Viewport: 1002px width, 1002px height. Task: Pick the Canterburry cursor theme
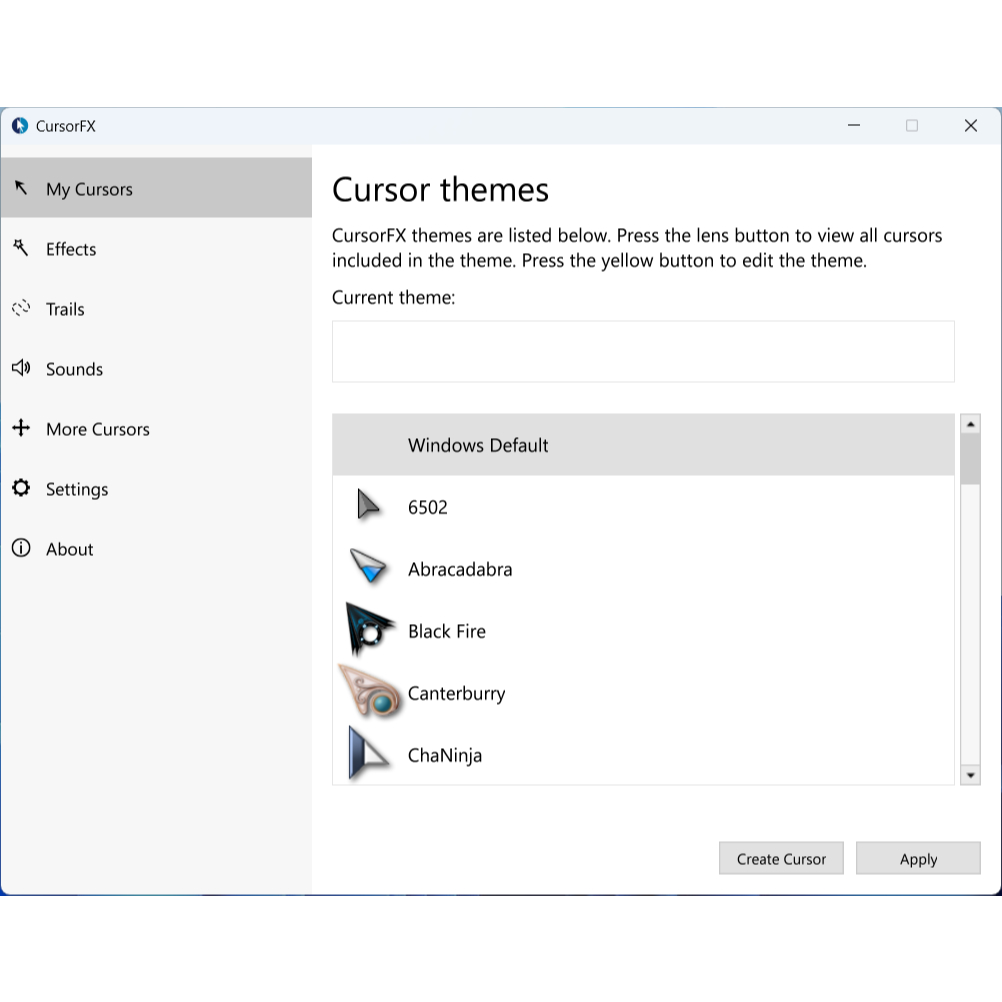(456, 693)
